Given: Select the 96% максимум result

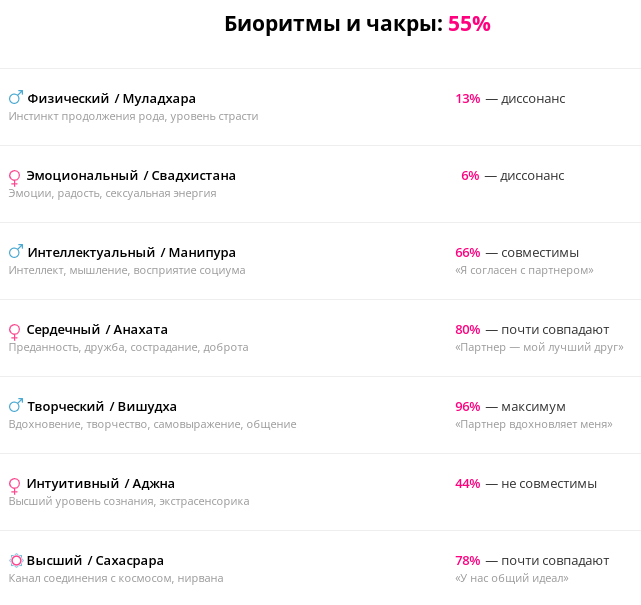Looking at the screenshot, I should [x=510, y=407].
